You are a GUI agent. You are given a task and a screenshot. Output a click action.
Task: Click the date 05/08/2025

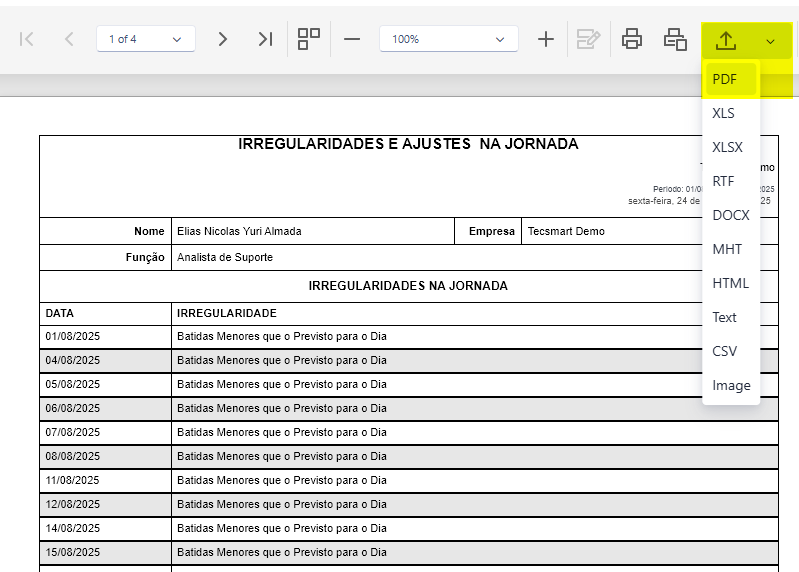coord(73,384)
